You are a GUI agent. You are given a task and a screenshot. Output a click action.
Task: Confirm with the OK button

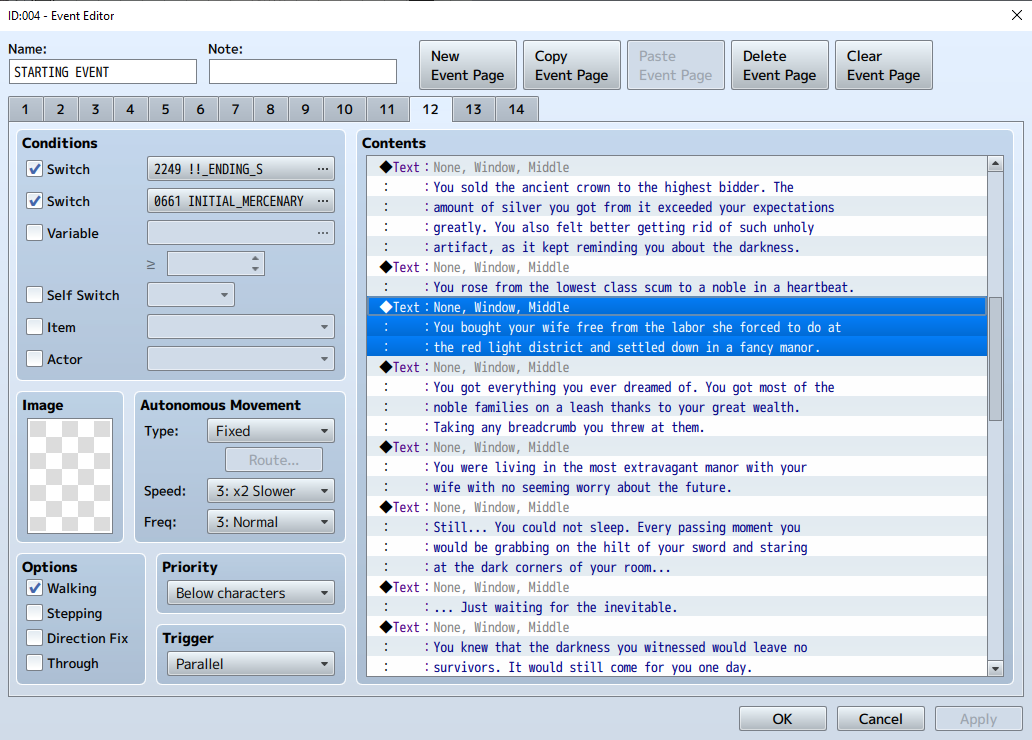(x=783, y=719)
